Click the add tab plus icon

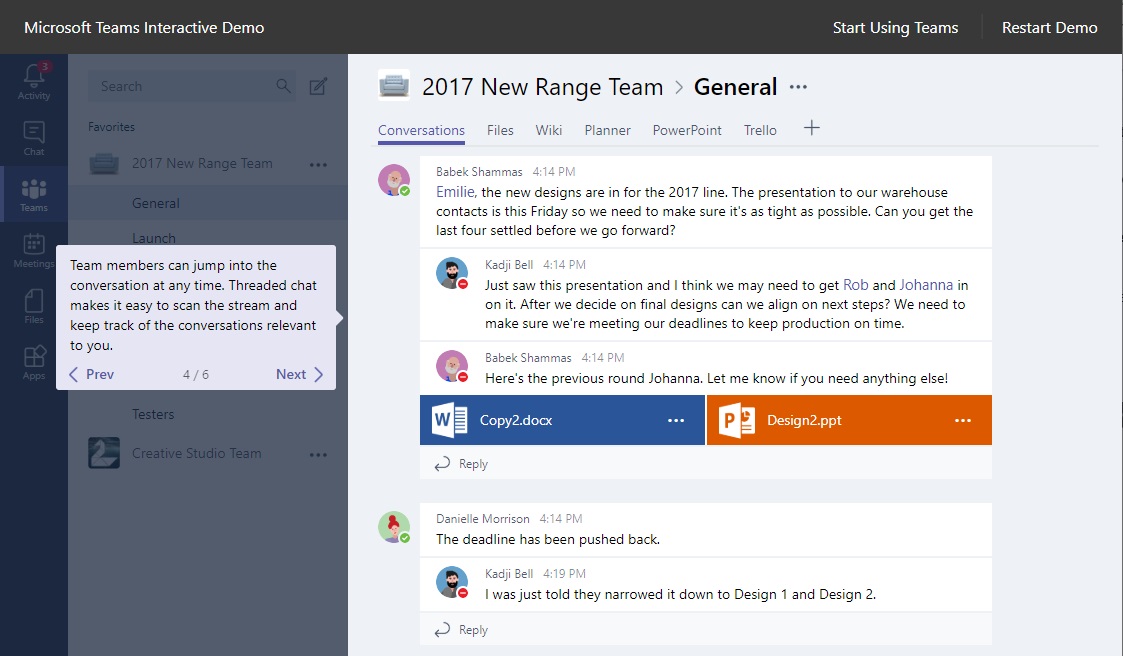(x=811, y=128)
